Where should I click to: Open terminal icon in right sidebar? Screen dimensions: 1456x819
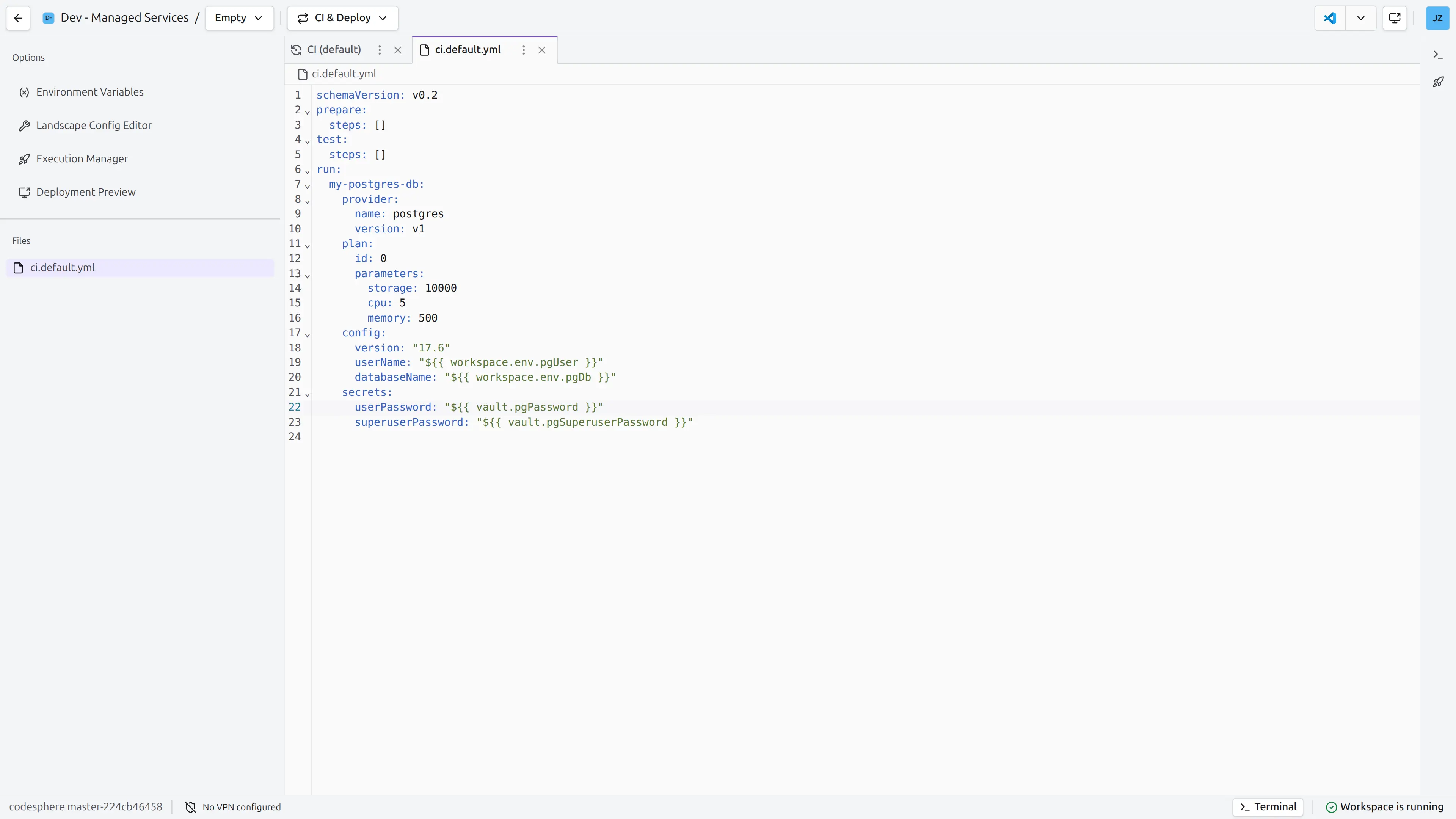coord(1438,55)
